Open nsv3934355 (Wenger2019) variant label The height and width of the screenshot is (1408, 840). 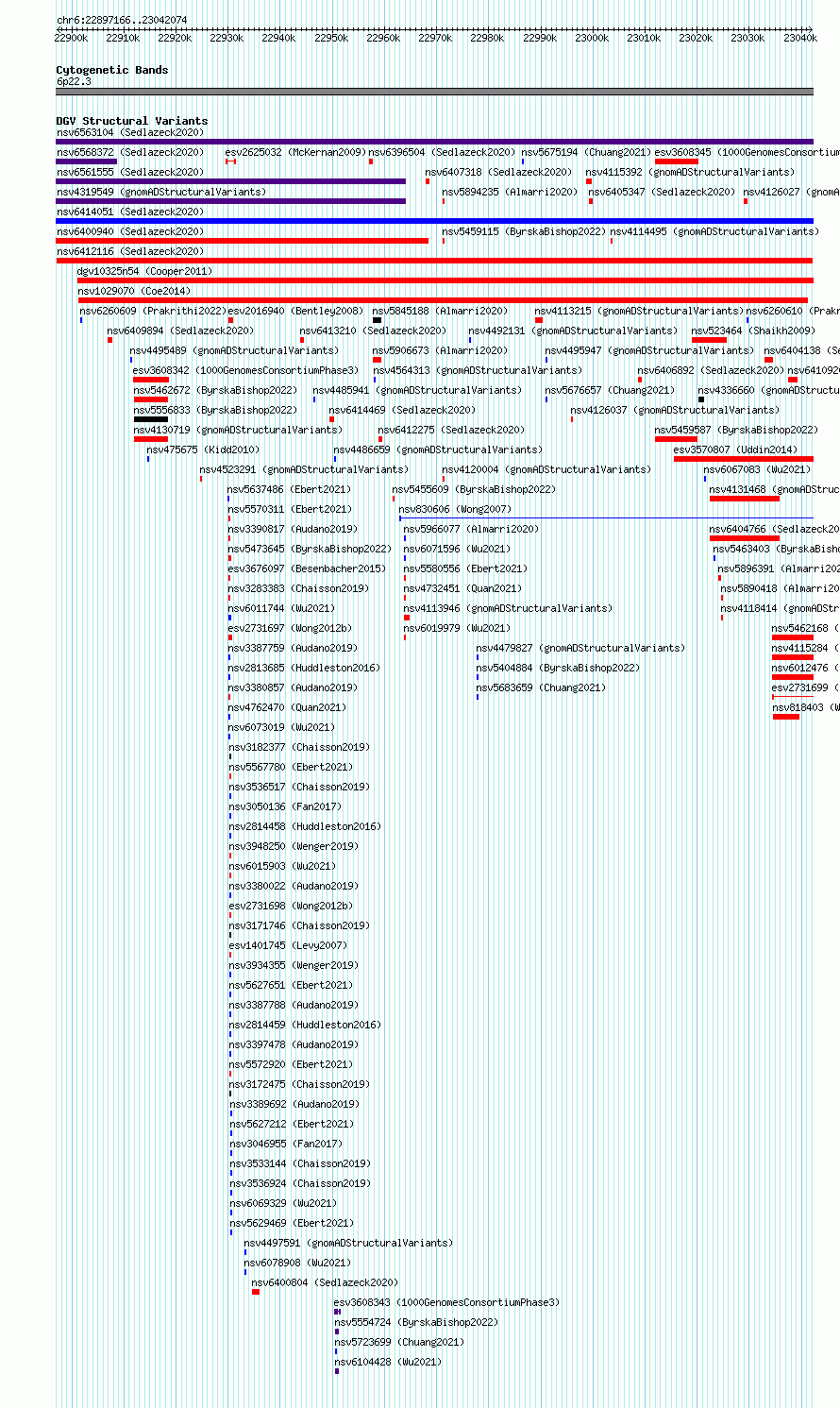tap(294, 965)
